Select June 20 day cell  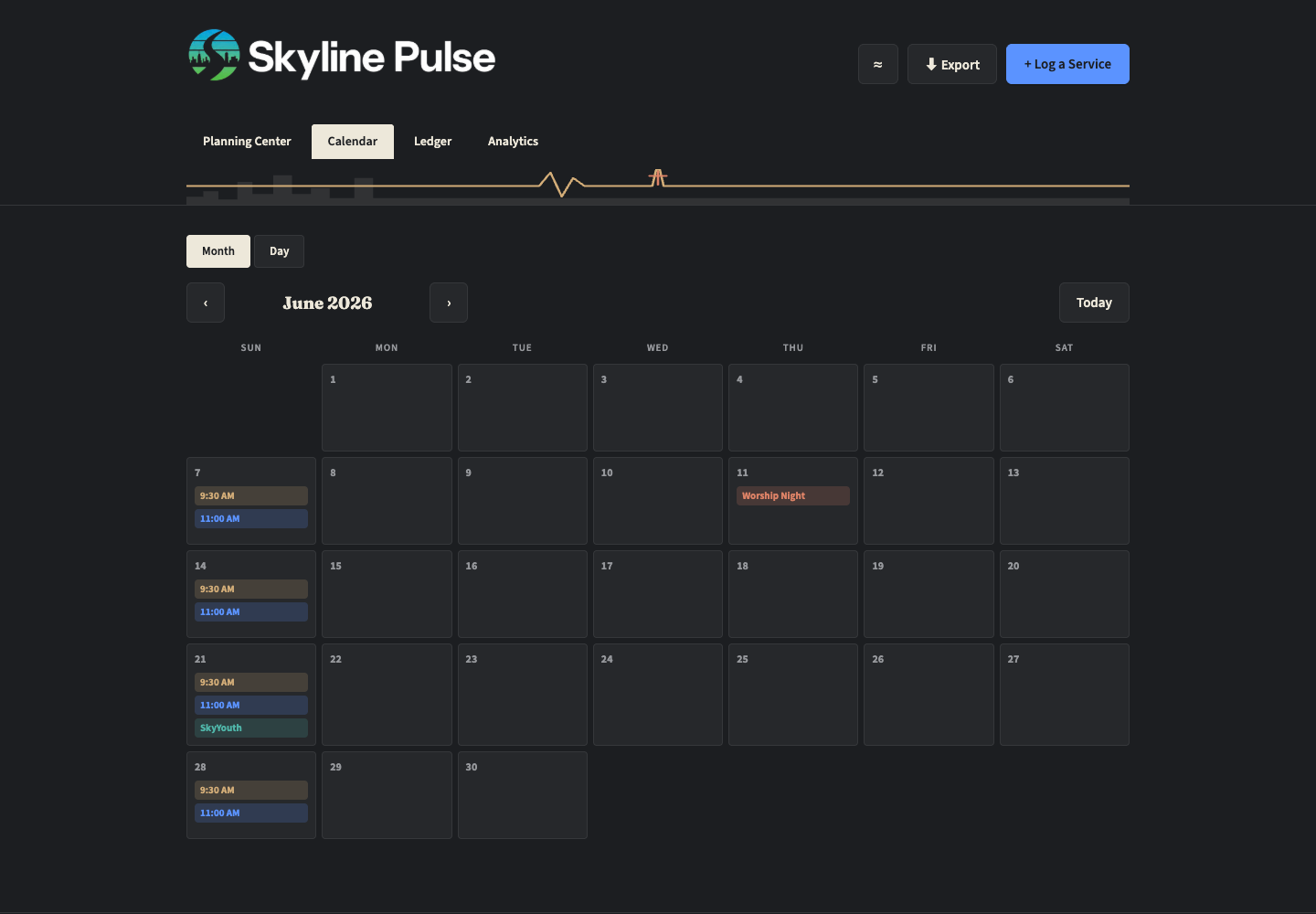tap(1065, 594)
